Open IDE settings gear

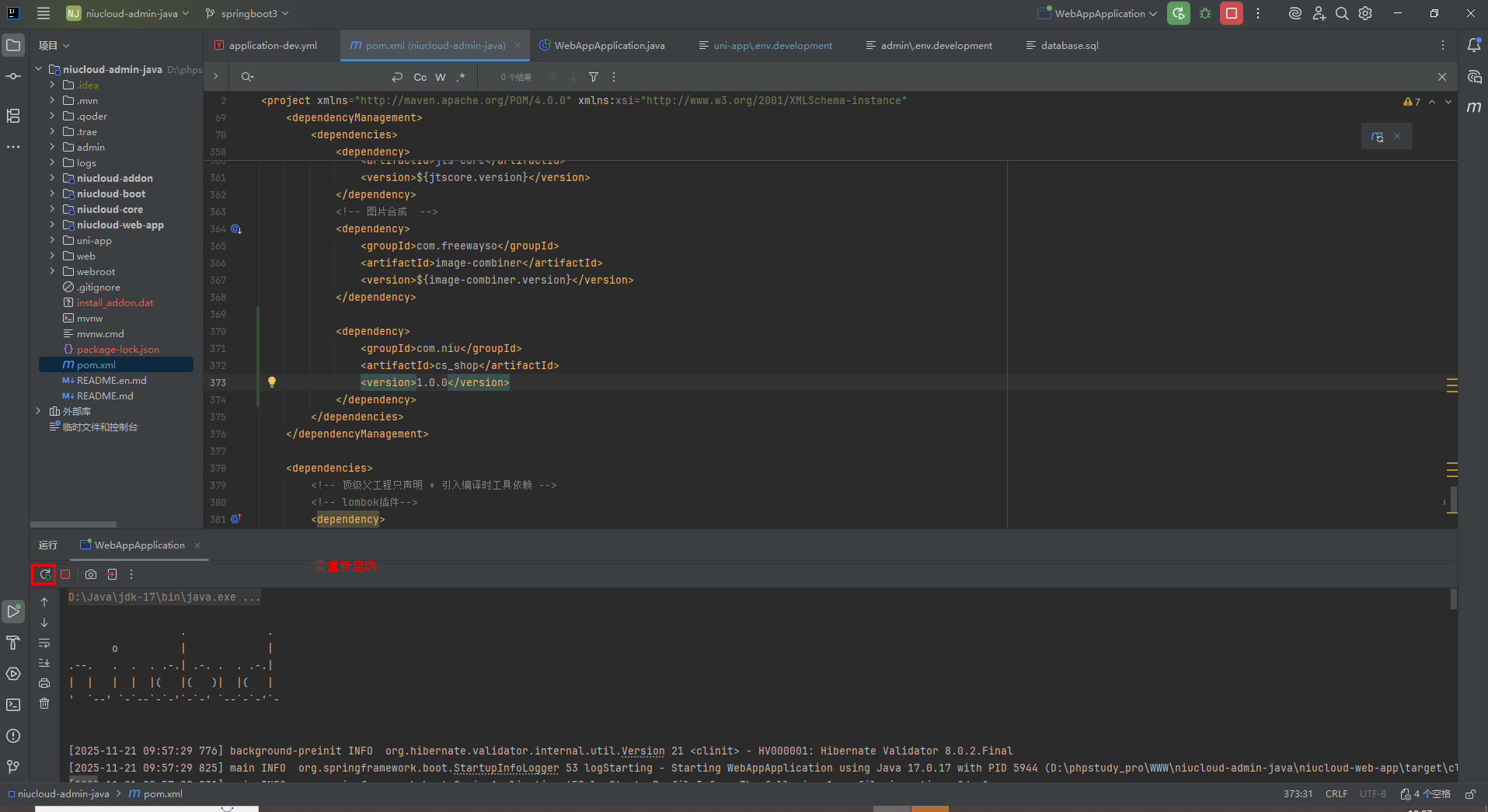pos(1365,14)
